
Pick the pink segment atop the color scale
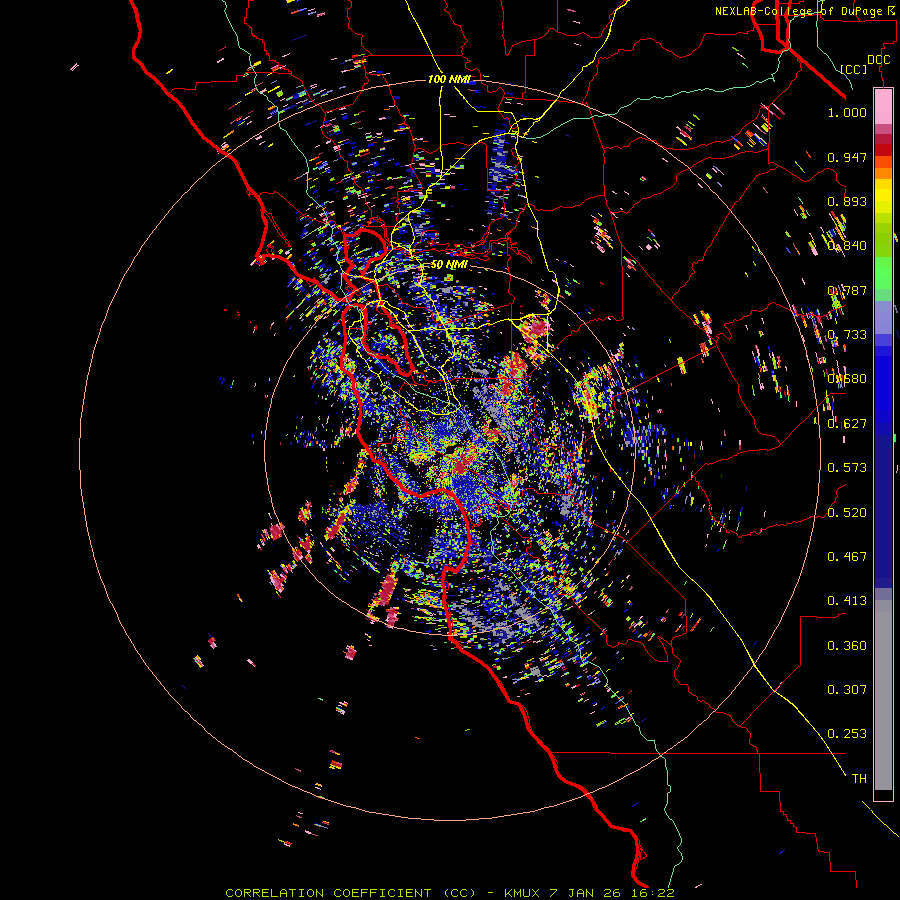(883, 106)
